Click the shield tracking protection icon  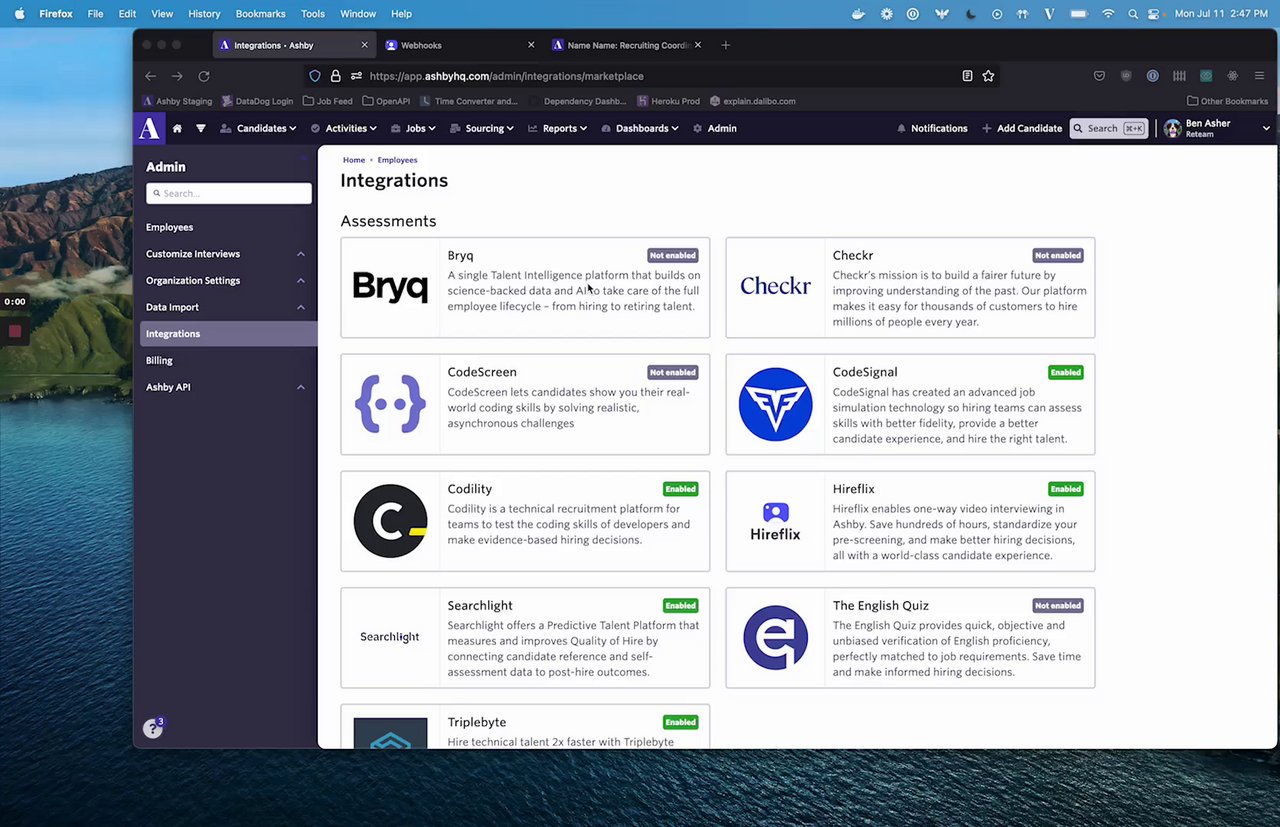tap(315, 76)
